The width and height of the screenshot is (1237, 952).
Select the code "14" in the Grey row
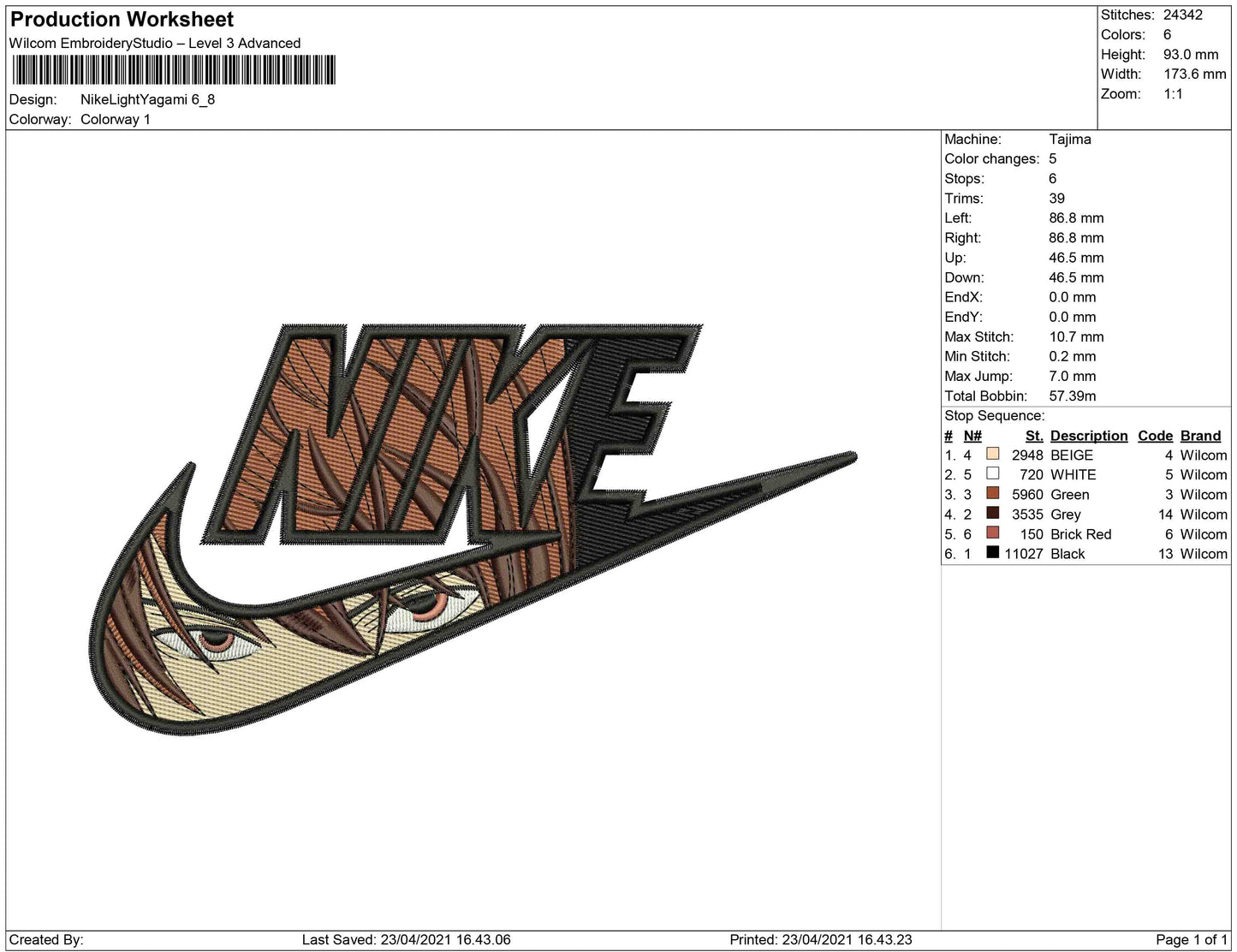coord(1165,514)
